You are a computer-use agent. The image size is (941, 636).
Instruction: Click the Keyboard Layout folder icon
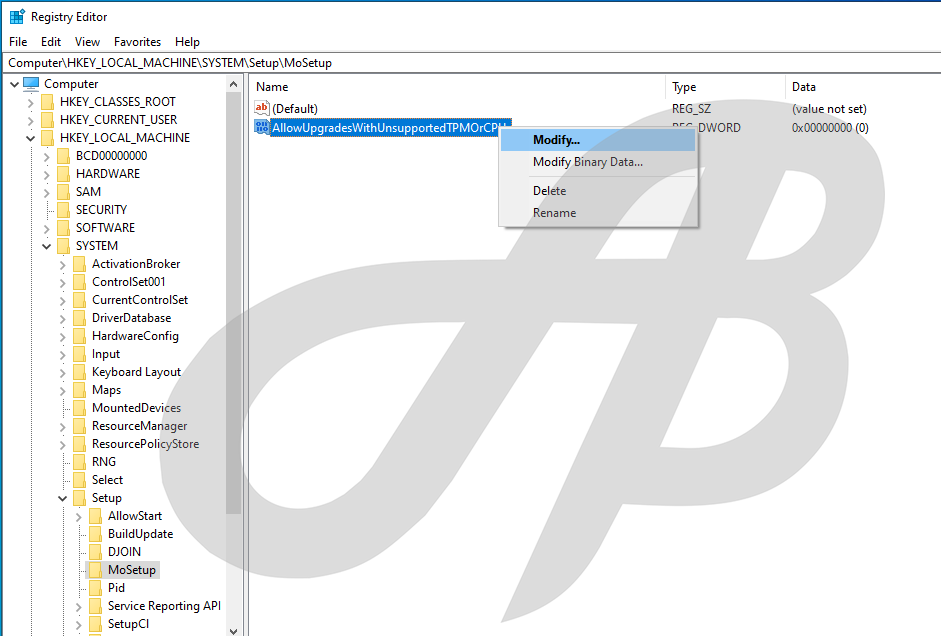click(x=80, y=372)
